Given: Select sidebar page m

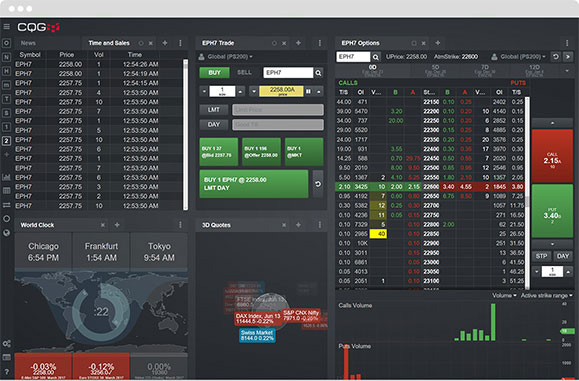Looking at the screenshot, I should [6, 85].
